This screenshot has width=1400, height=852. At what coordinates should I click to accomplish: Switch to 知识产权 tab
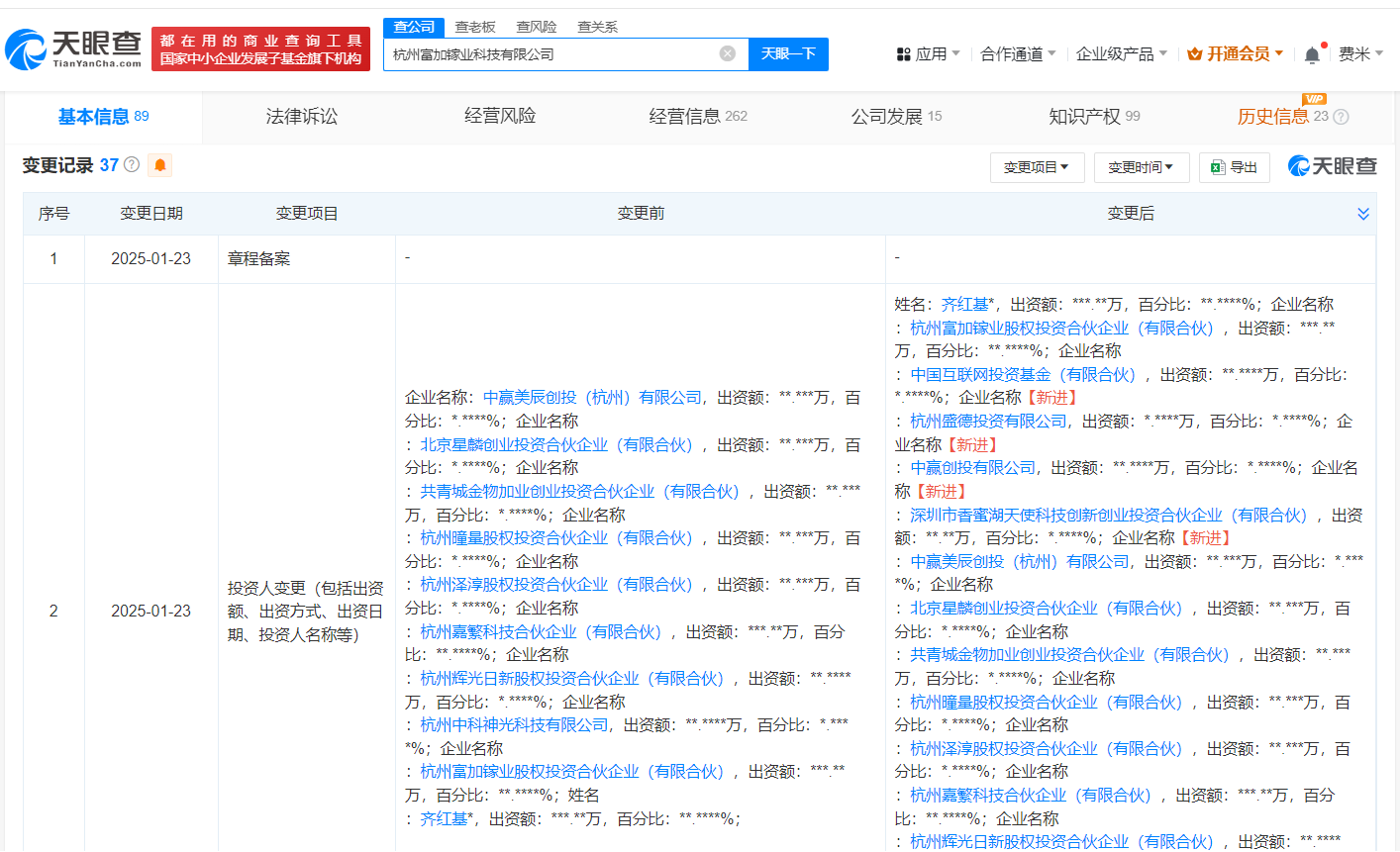[x=1094, y=117]
